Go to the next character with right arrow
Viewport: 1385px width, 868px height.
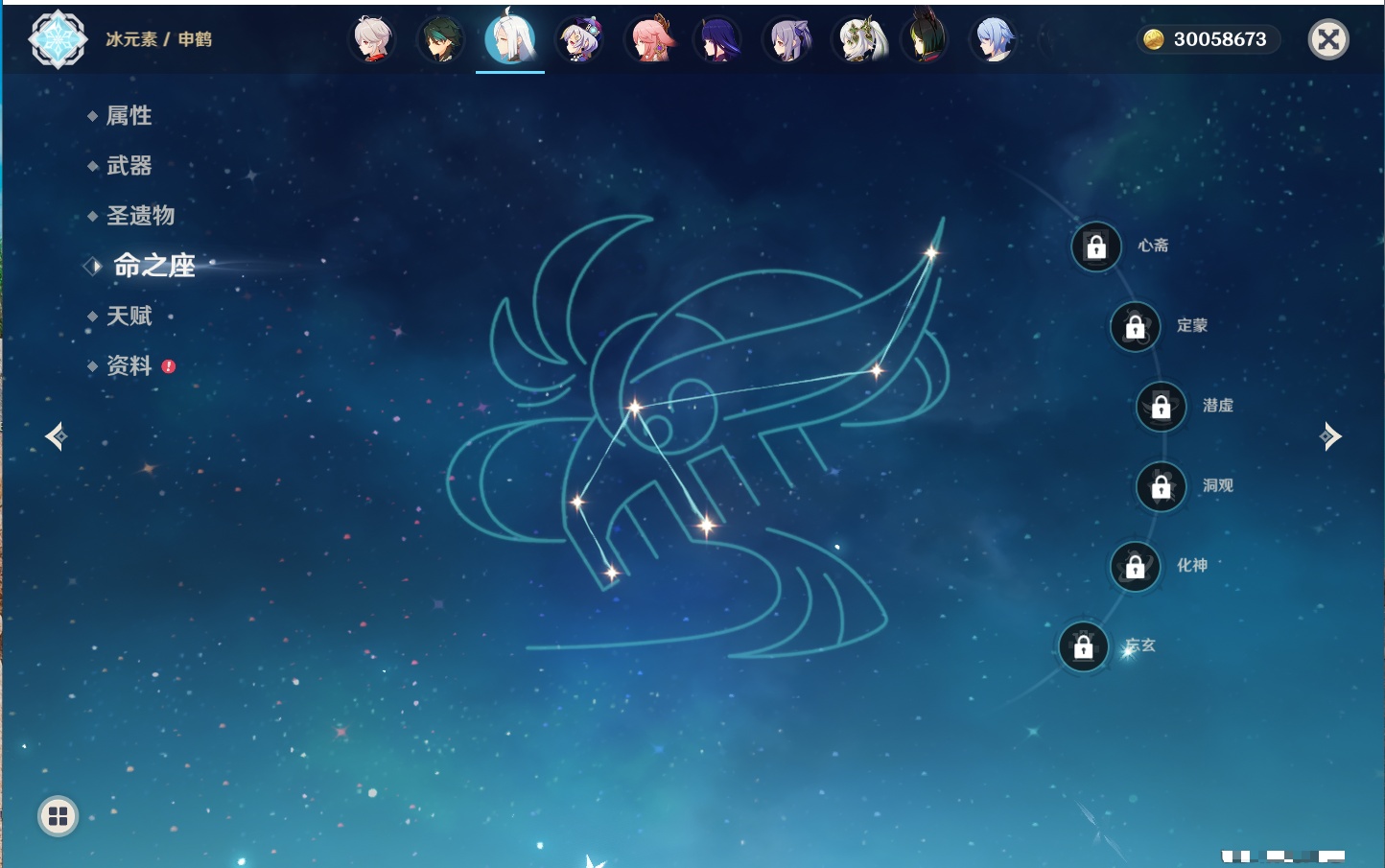(x=1330, y=436)
